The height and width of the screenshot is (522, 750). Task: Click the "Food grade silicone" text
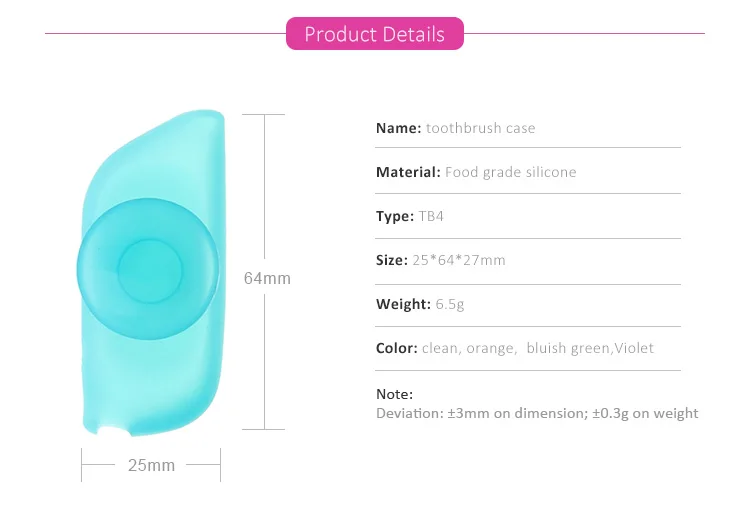pos(511,172)
